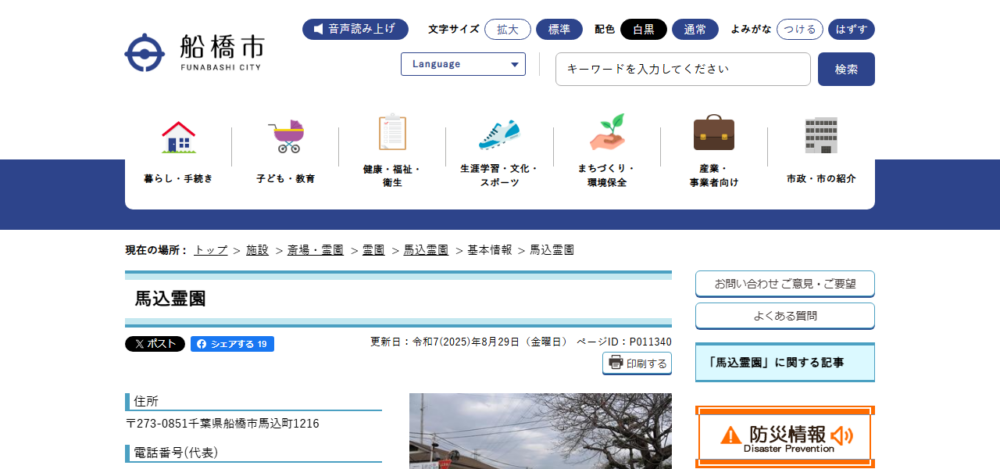Open the clipboard icon for 健康・福祉・衛生
Image resolution: width=1000 pixels, height=469 pixels.
pyautogui.click(x=392, y=132)
